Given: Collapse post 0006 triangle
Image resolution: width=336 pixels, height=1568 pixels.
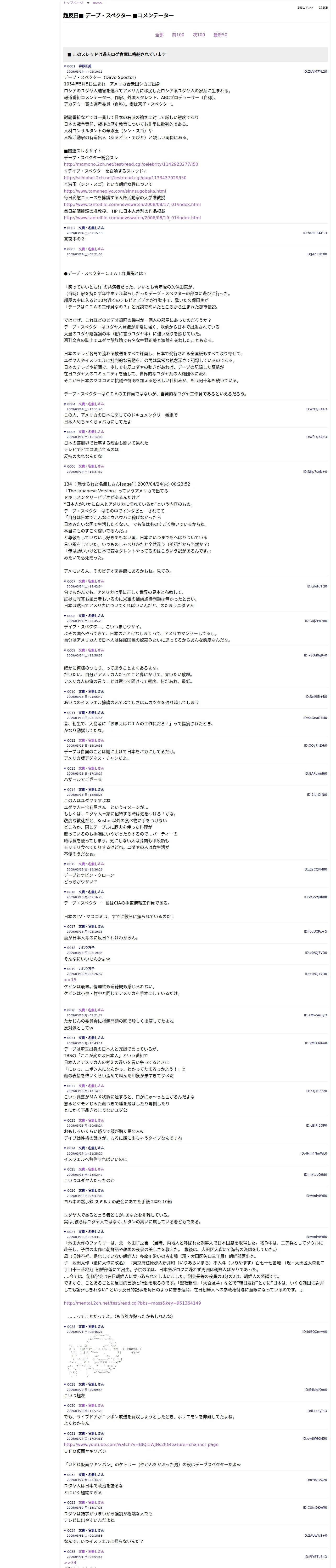Looking at the screenshot, I should (65, 466).
